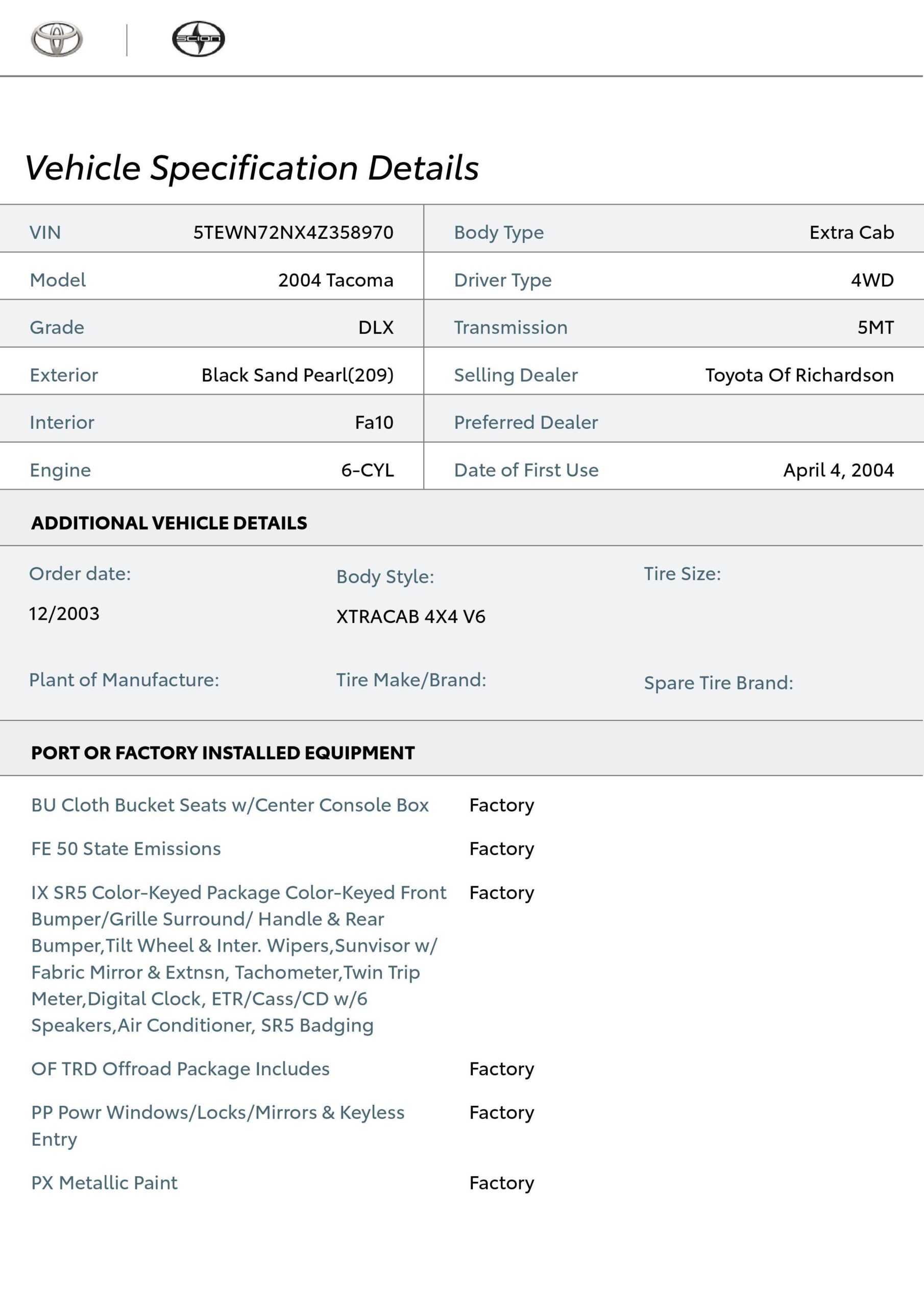
Task: Click the 5MT transmission value
Action: (876, 327)
